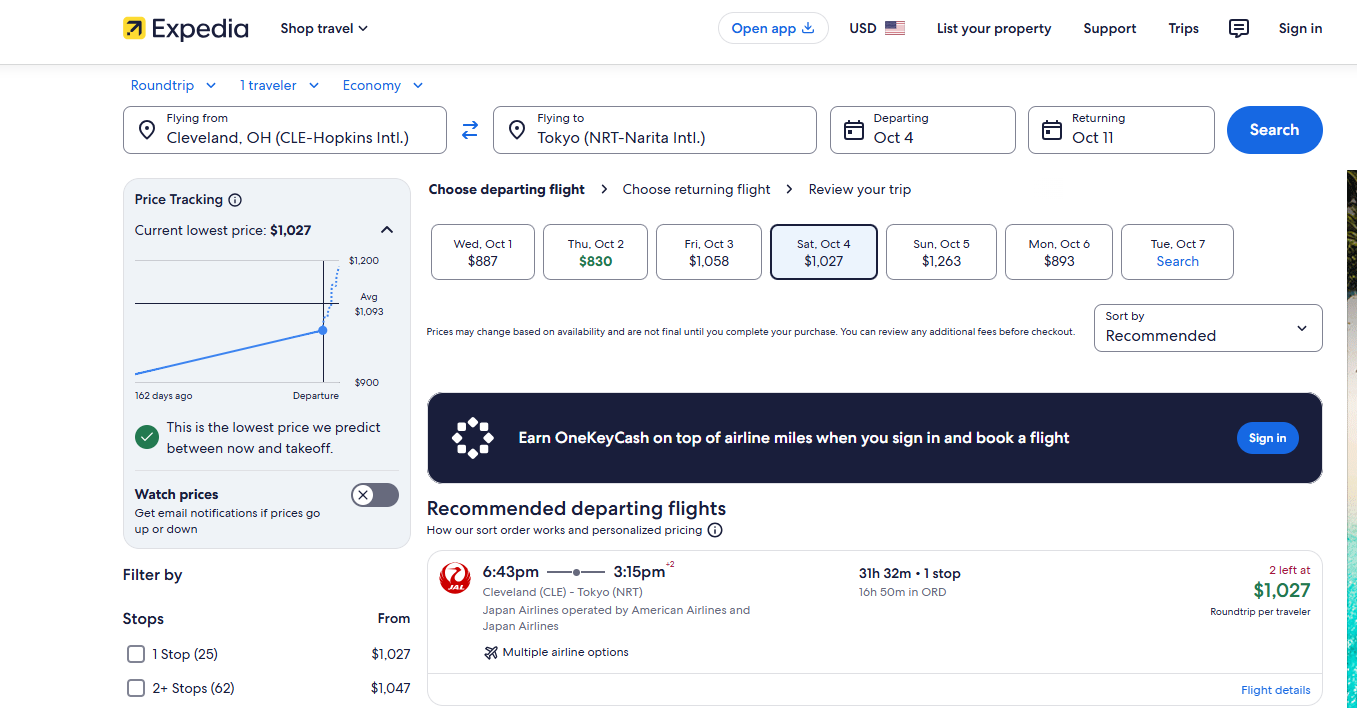Select the Fri, Oct 3 $1,058 date
The image size is (1357, 708).
click(x=709, y=252)
